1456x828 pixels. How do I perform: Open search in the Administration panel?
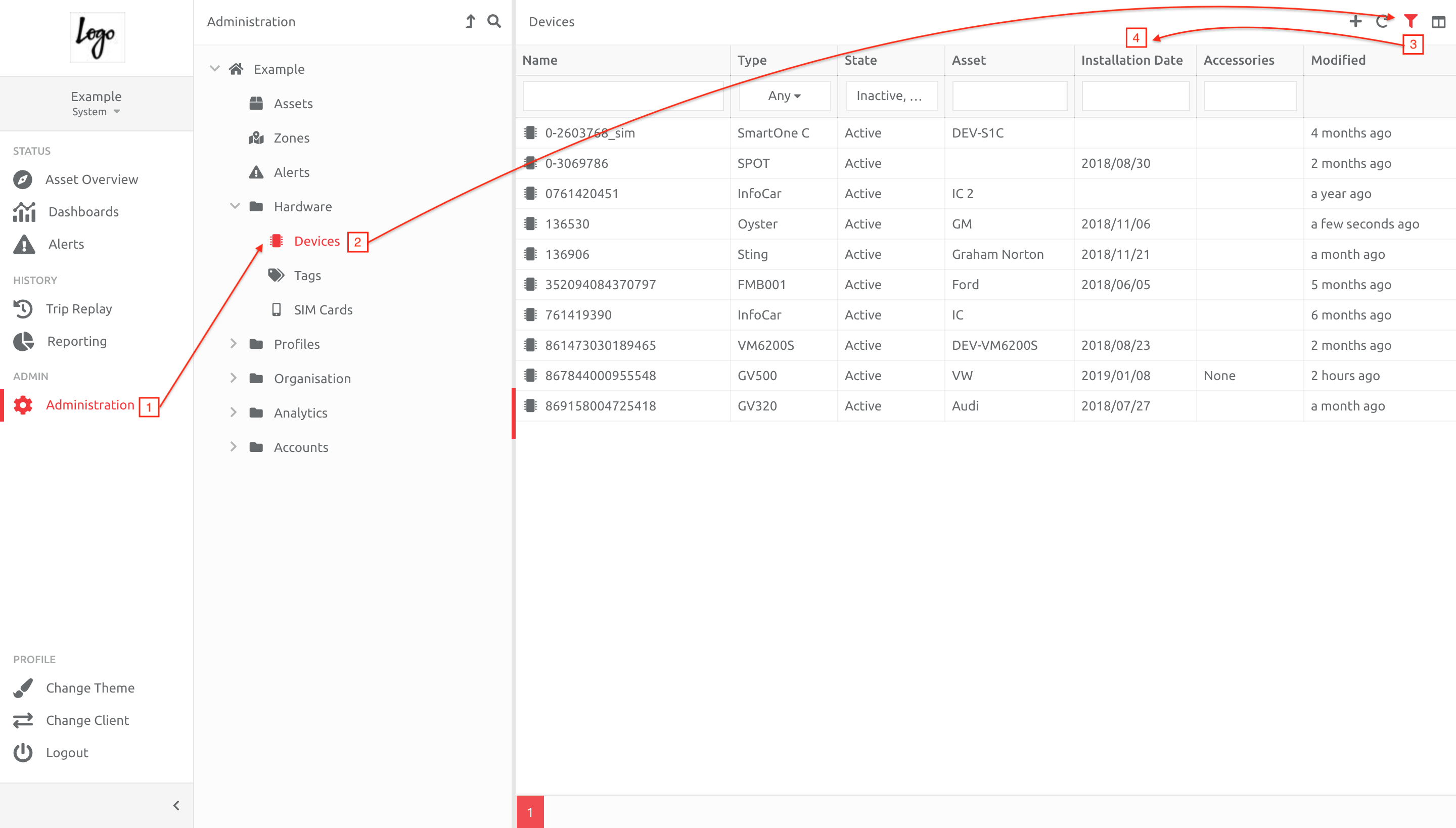(493, 21)
